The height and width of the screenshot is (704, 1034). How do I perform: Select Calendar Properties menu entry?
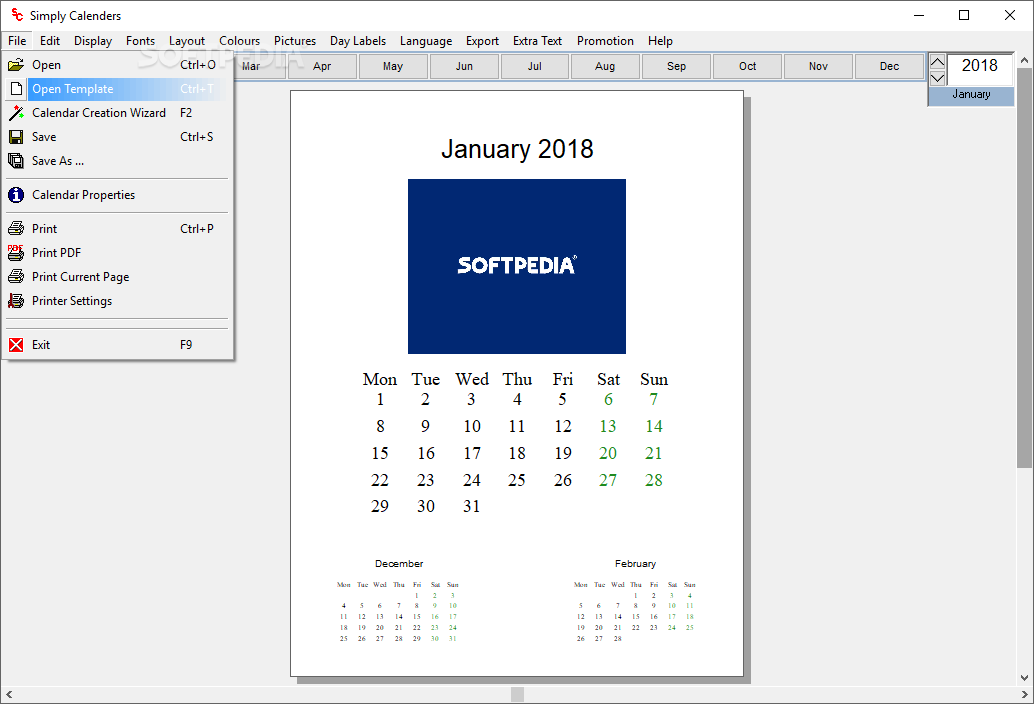click(x=117, y=194)
